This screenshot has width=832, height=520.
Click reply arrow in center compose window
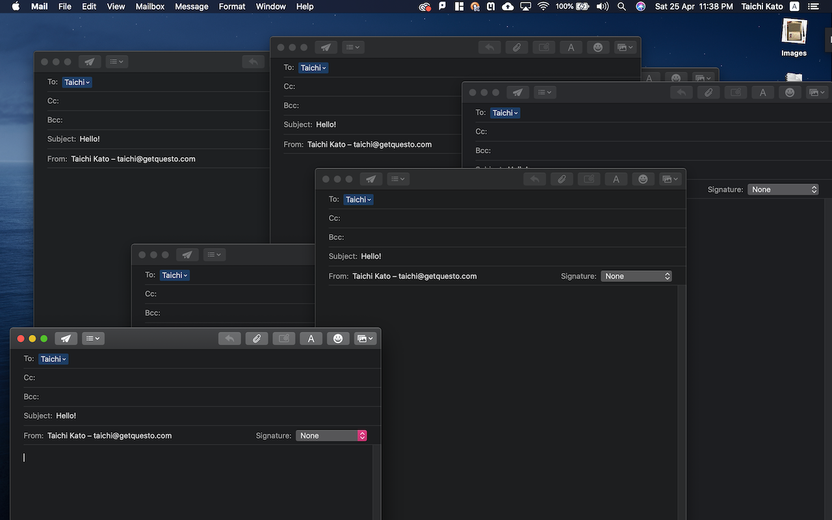[x=534, y=179]
